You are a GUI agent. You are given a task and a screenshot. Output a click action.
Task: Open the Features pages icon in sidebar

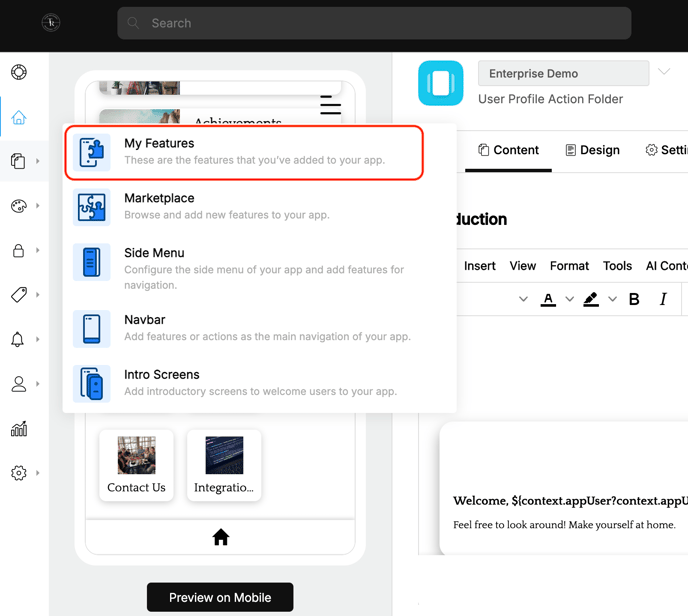[x=18, y=161]
